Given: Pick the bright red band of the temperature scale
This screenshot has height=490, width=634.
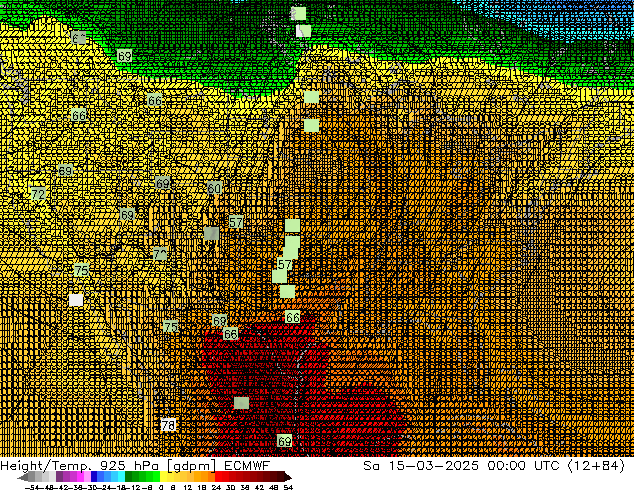Looking at the screenshot, I should [x=218, y=477].
